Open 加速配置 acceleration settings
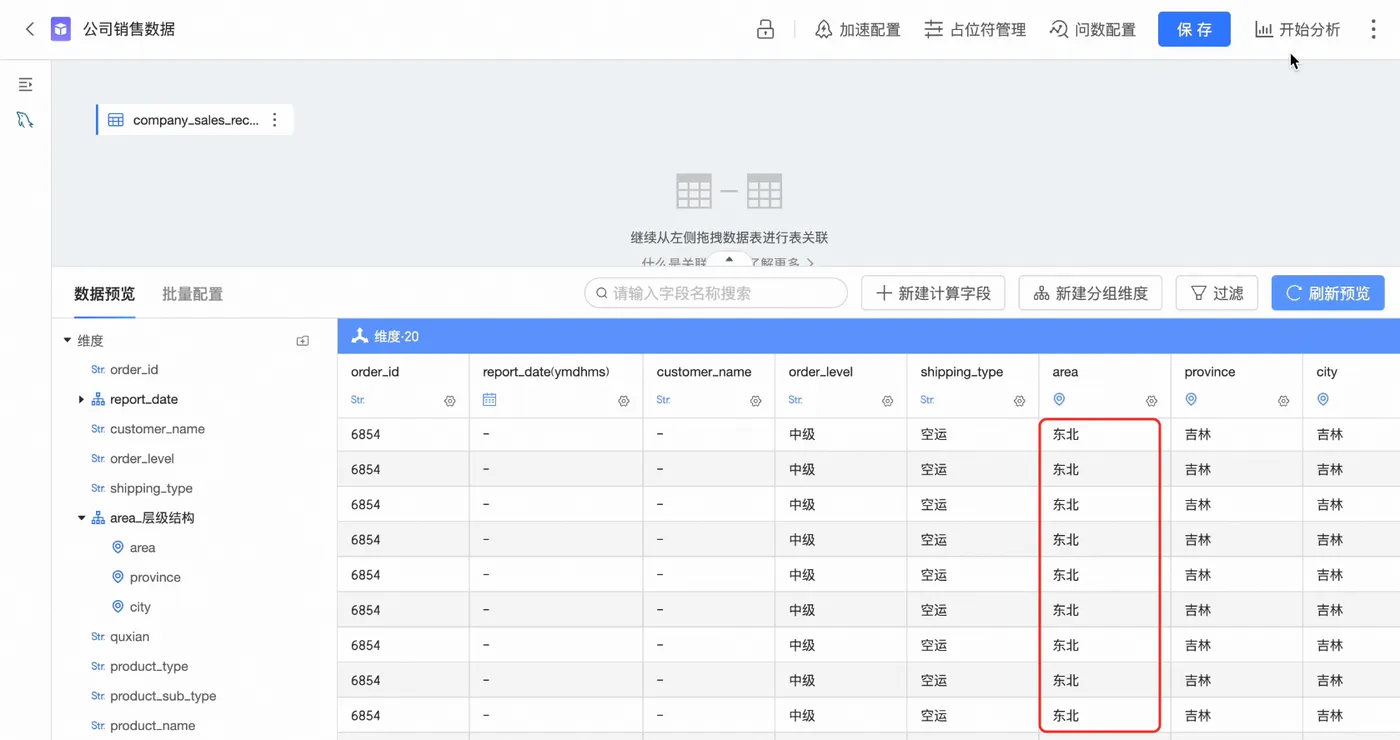 tap(858, 29)
